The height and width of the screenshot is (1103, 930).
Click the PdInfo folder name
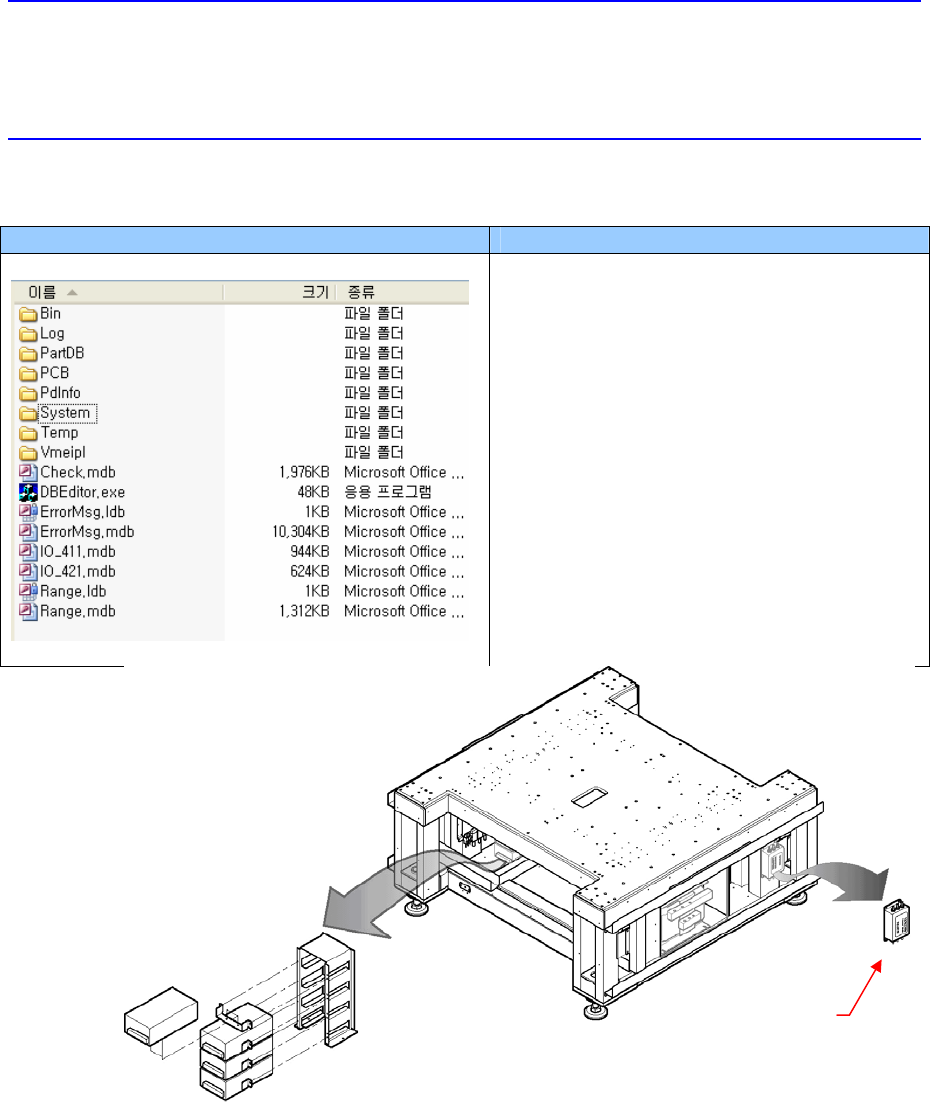pos(60,393)
